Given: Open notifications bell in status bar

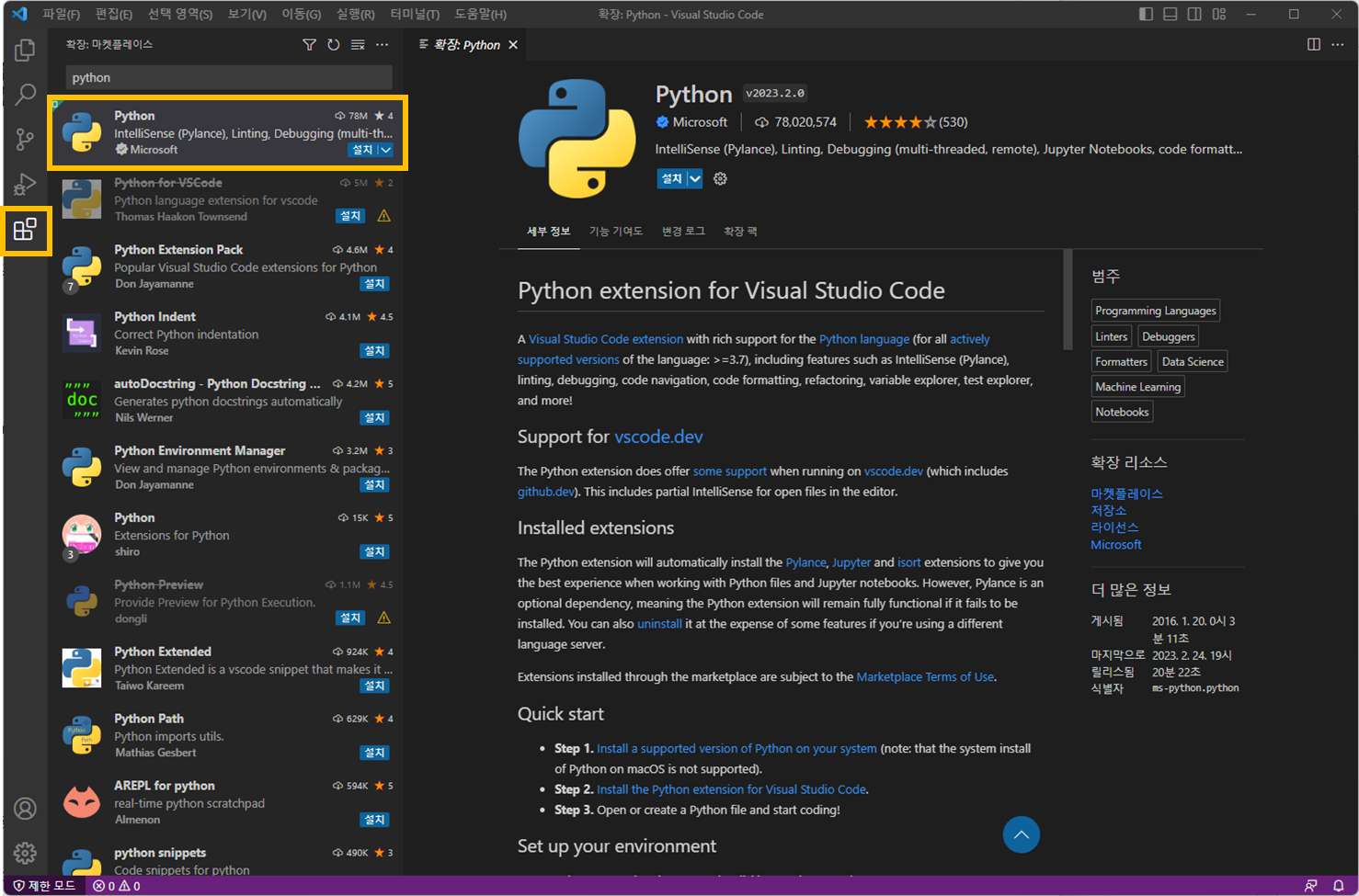Looking at the screenshot, I should tap(1338, 886).
